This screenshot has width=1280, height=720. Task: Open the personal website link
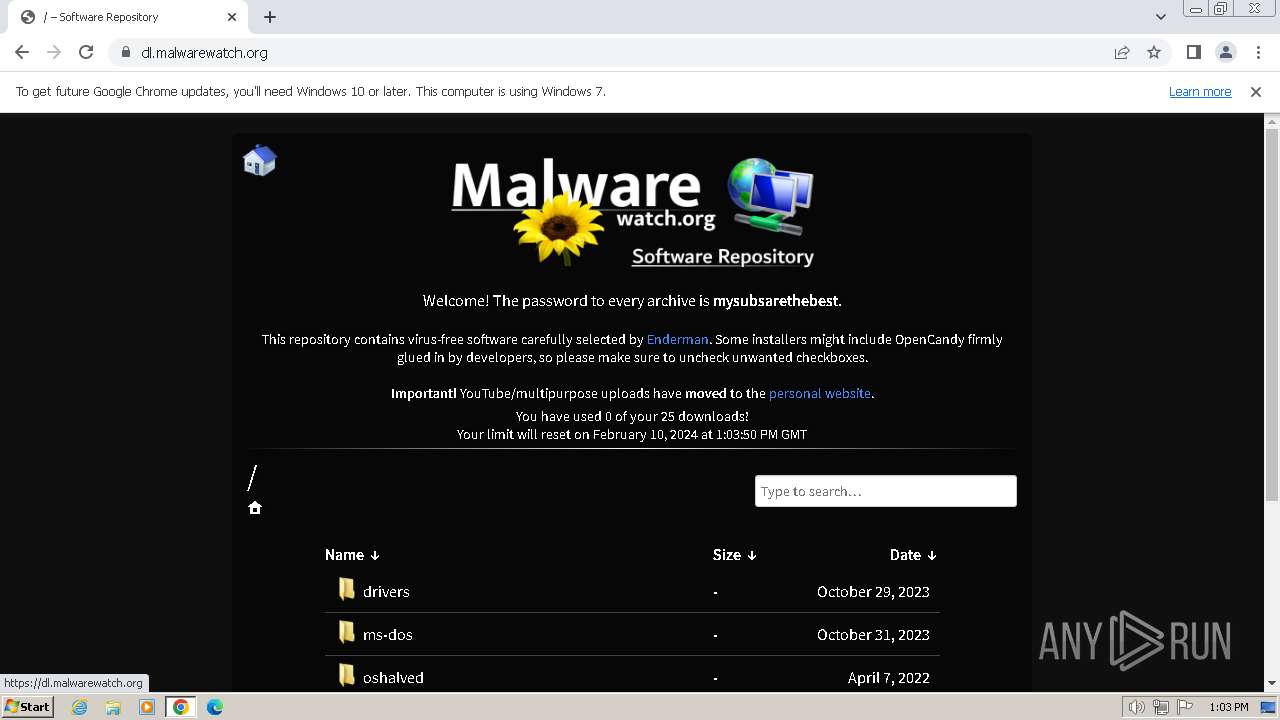coord(820,393)
